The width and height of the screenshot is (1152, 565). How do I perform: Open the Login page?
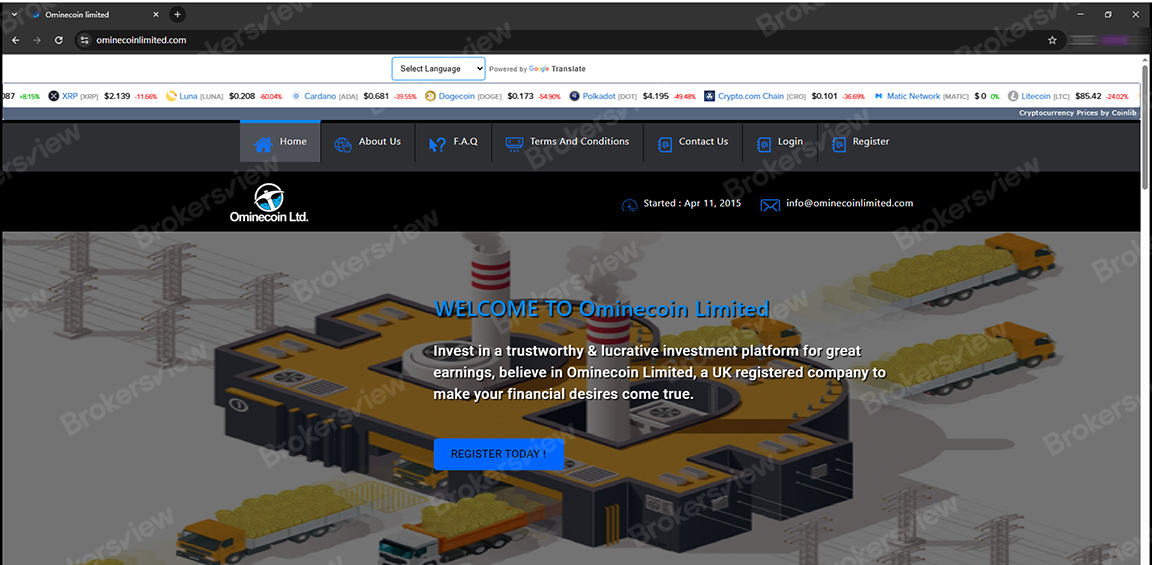(790, 141)
